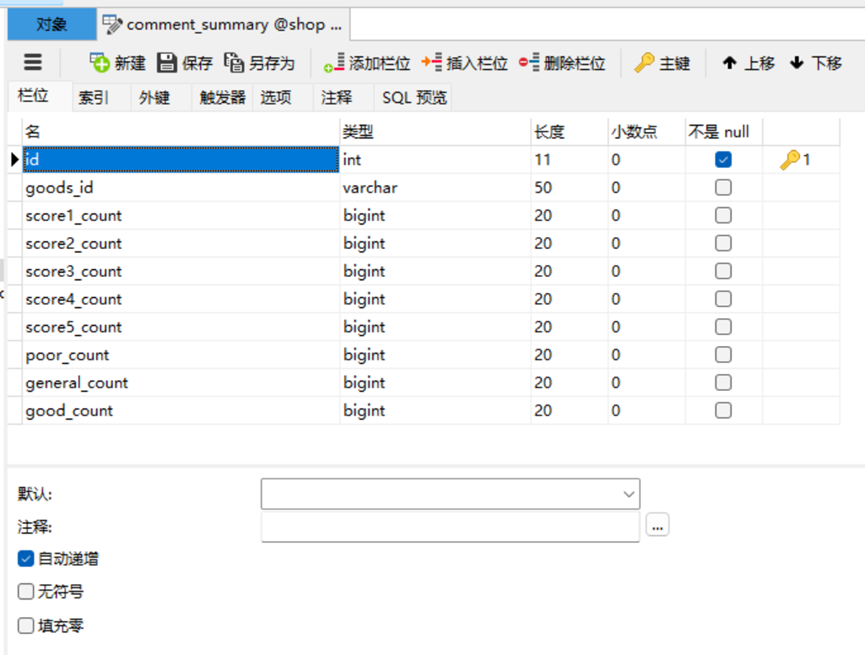
Task: Click the bigint type of score5_count
Action: coord(435,327)
